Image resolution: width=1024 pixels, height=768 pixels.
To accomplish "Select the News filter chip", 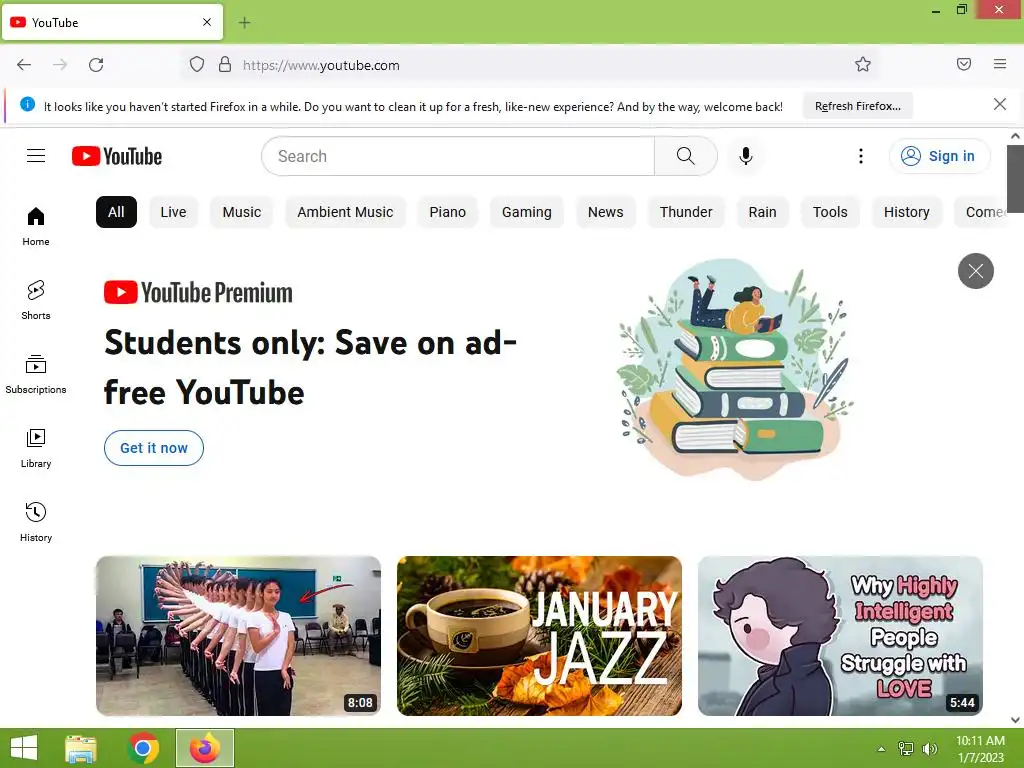I will (605, 212).
